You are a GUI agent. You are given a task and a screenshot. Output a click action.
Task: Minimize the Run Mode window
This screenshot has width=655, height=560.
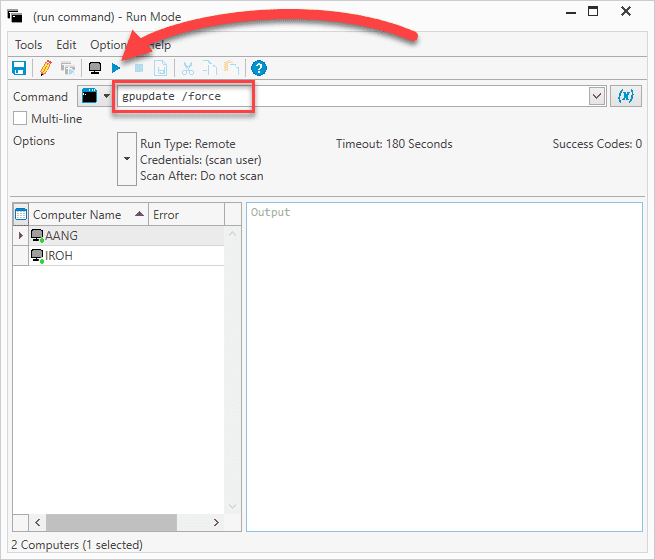pyautogui.click(x=571, y=13)
